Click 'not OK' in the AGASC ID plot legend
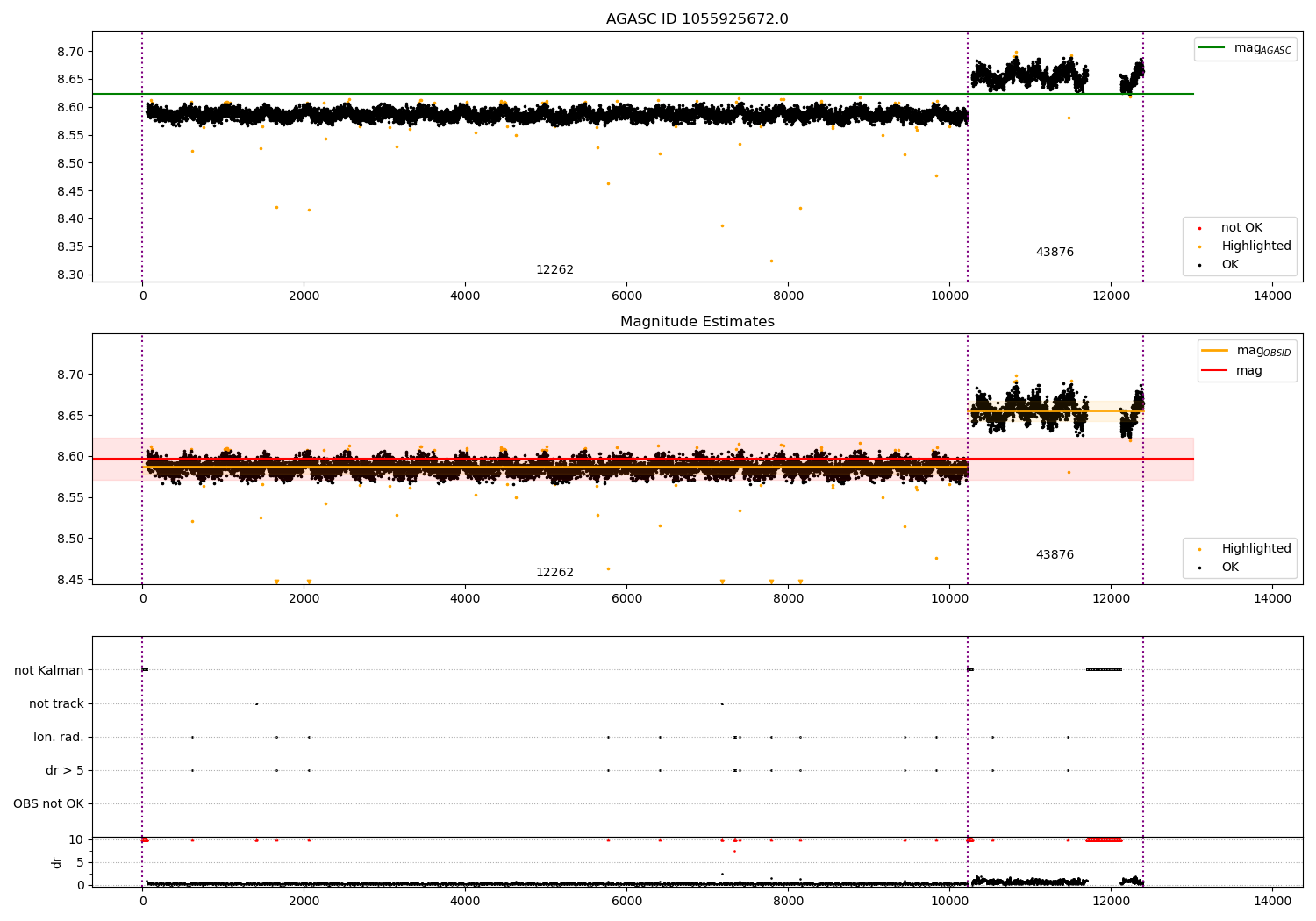This screenshot has height=921, width=1316. (1241, 228)
